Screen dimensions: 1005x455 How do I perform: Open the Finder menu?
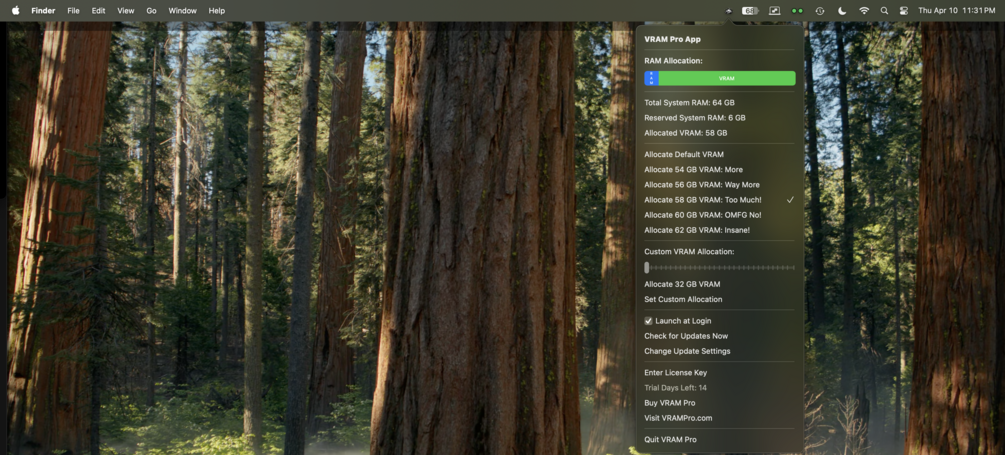43,11
